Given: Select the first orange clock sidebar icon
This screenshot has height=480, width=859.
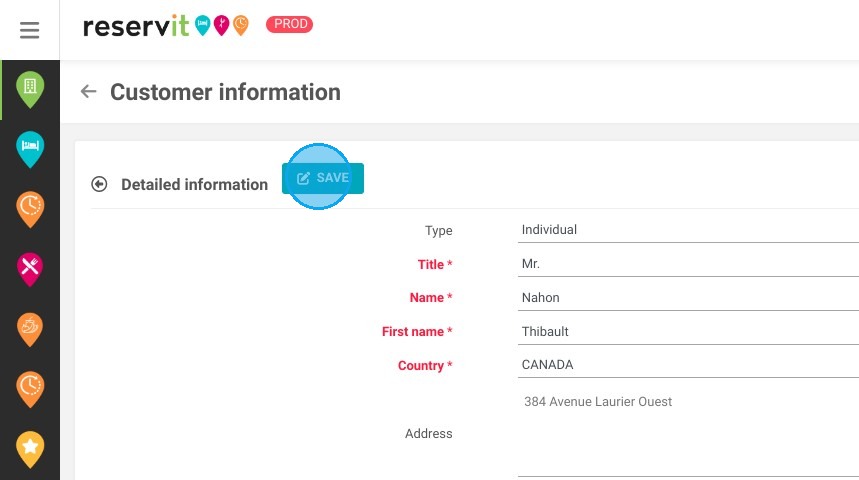Looking at the screenshot, I should (x=30, y=209).
